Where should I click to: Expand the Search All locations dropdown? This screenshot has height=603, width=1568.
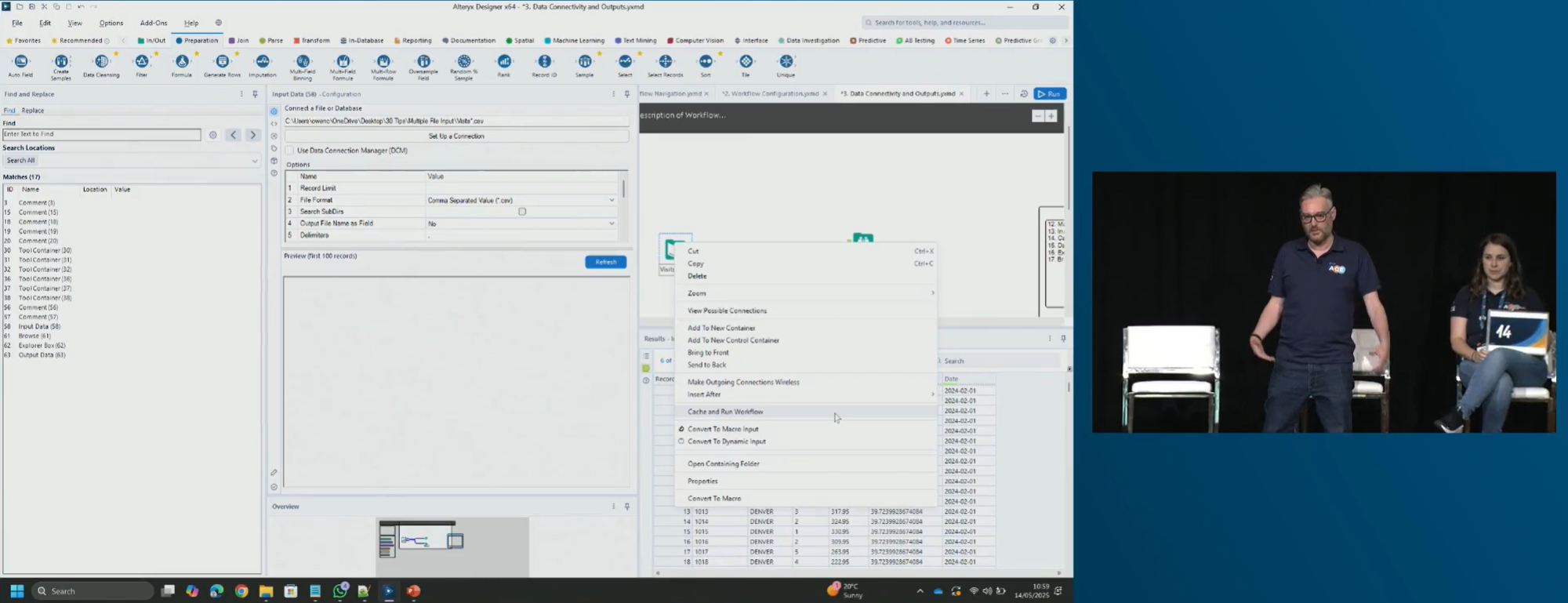pos(255,161)
